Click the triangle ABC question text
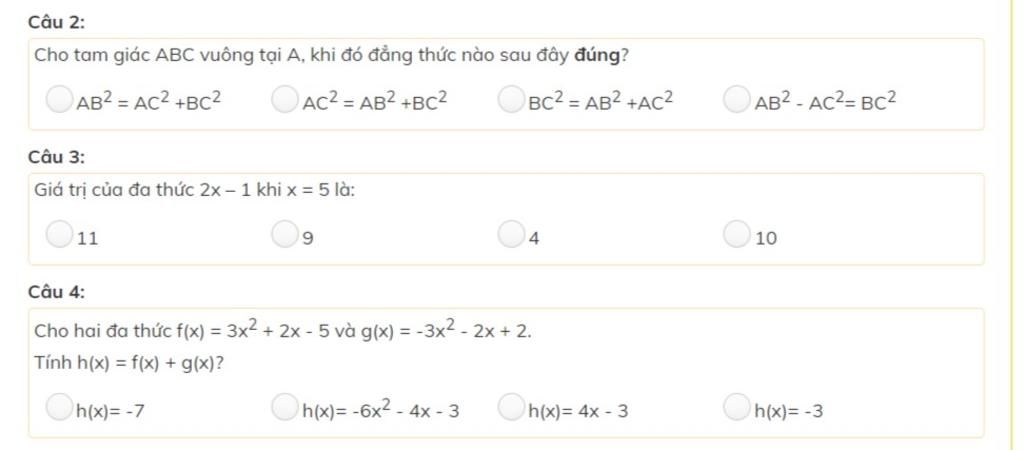Screen dimensions: 1024x450 (x=331, y=56)
